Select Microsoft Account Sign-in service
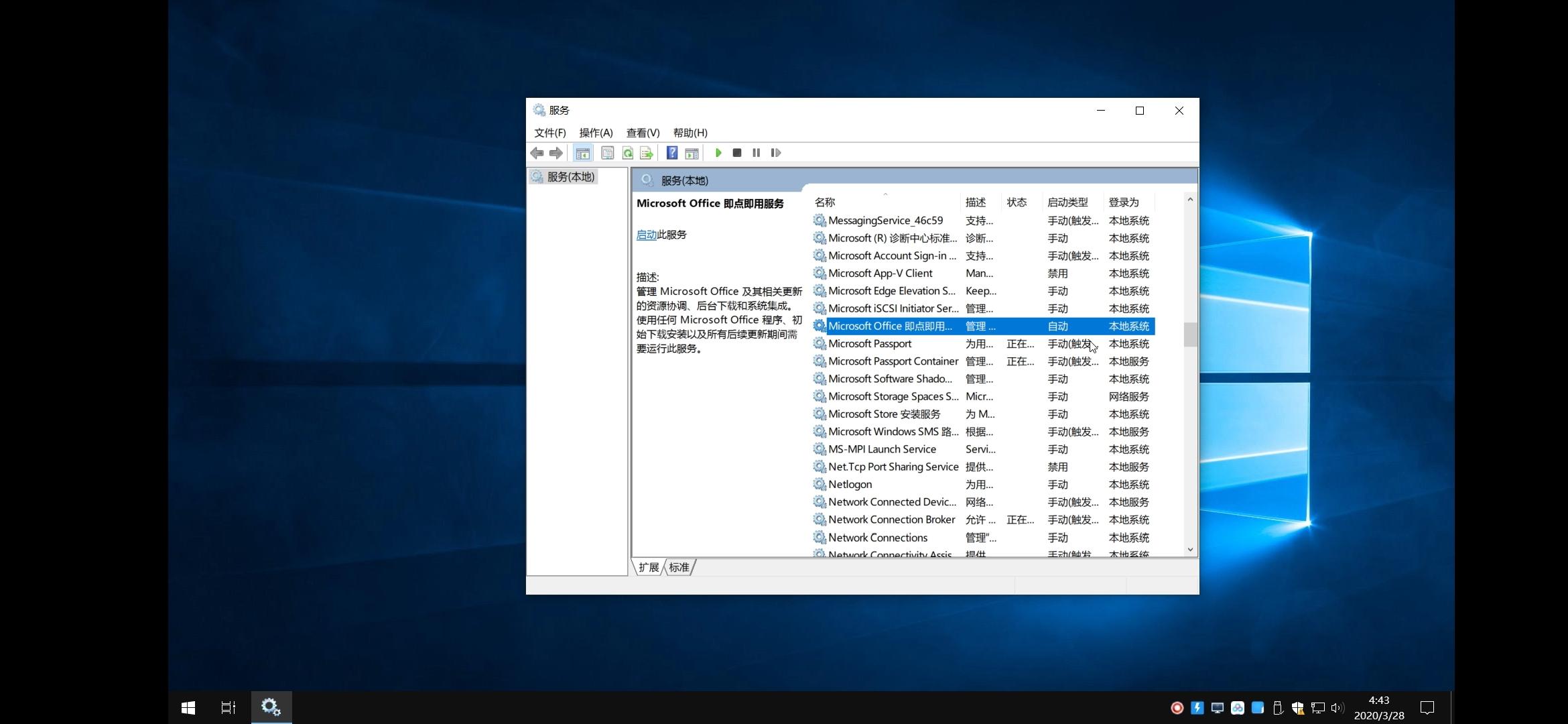 click(983, 256)
